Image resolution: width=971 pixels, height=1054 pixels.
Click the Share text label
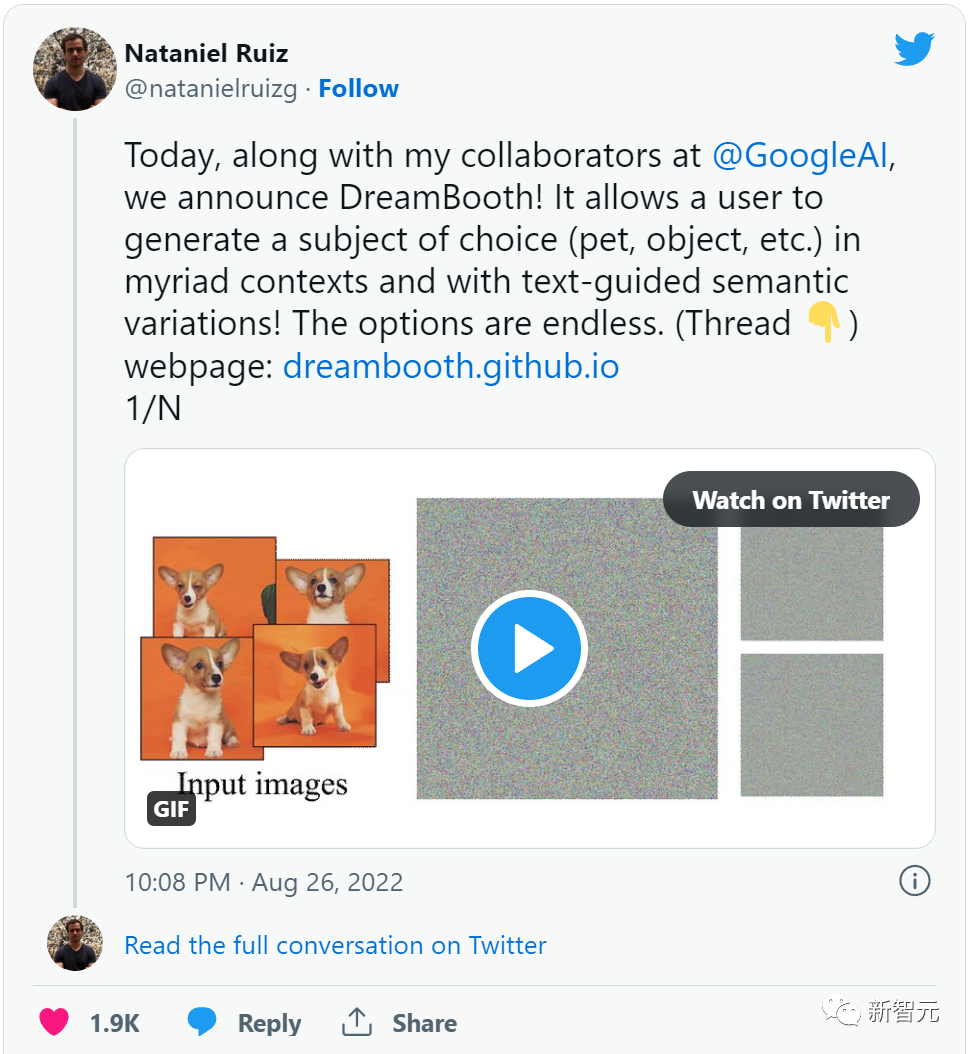[x=424, y=1023]
